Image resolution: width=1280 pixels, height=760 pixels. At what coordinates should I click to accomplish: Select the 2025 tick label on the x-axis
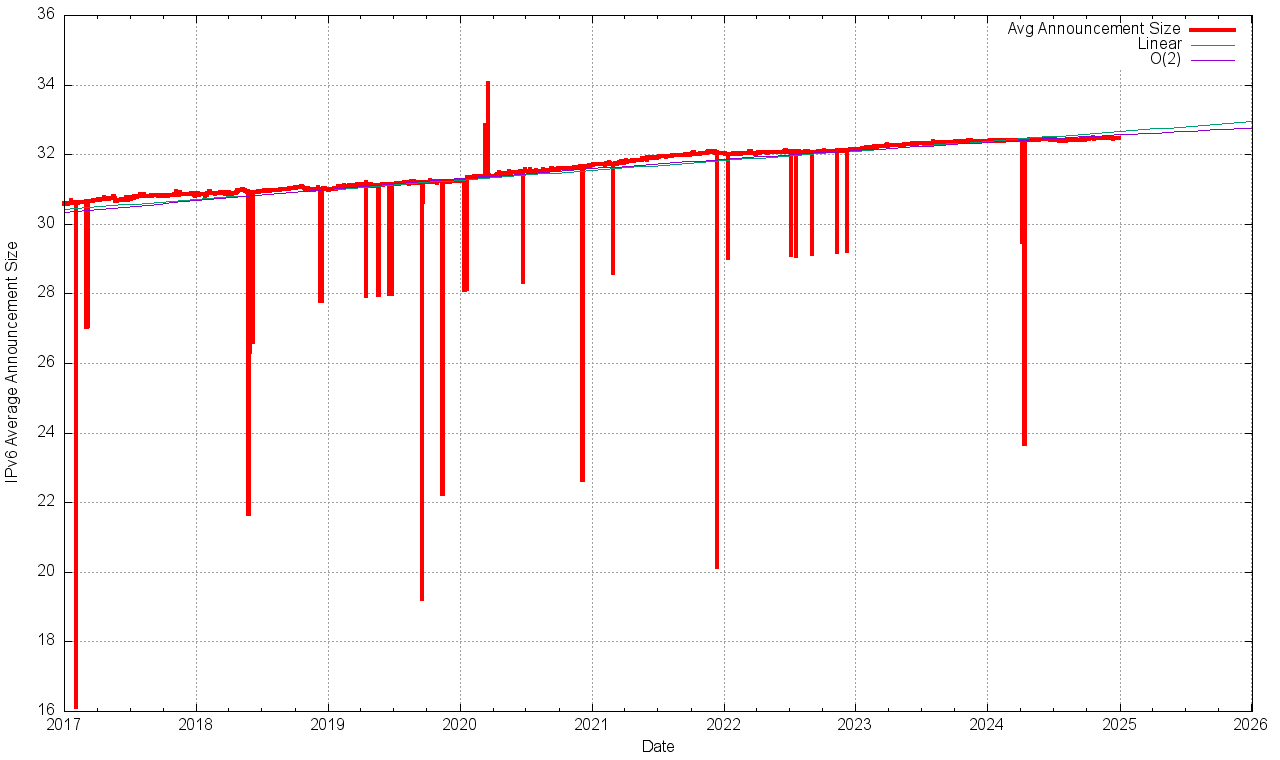coord(1120,725)
